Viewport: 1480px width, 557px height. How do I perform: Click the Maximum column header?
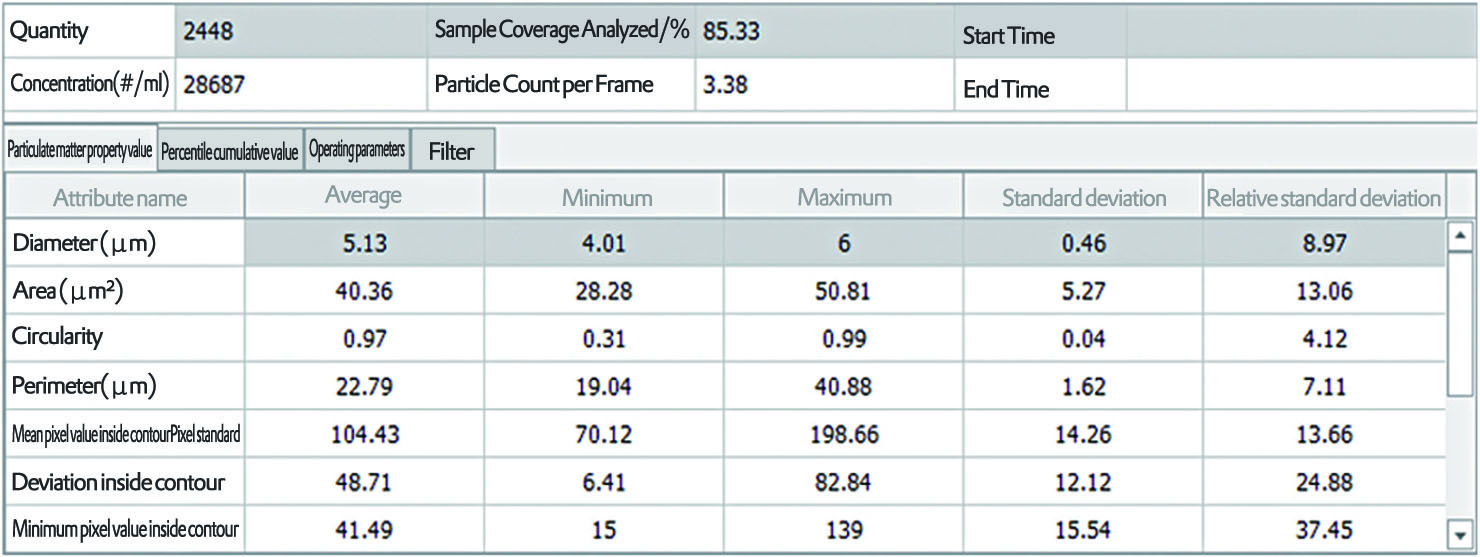(844, 198)
